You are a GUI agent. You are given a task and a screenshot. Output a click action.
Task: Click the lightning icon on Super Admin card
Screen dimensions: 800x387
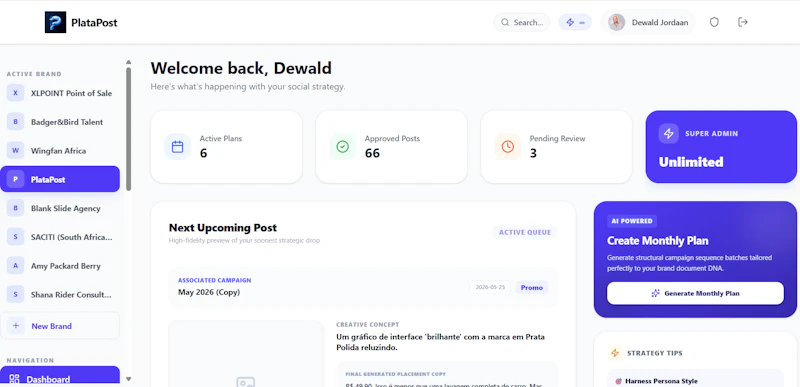(668, 134)
